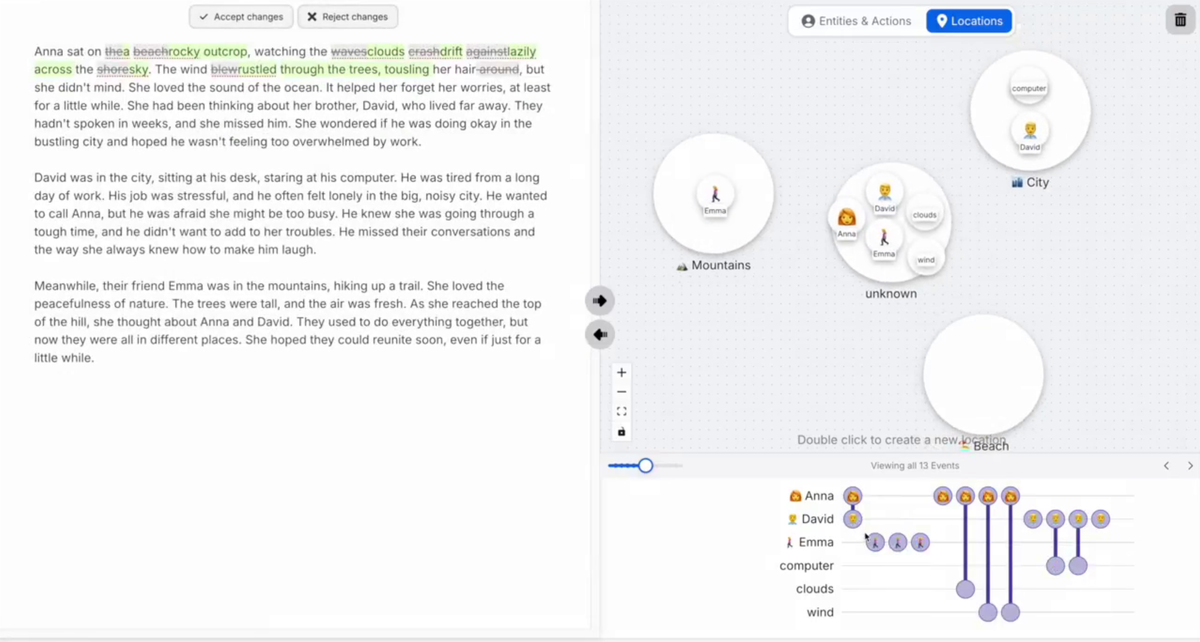Screen dimensions: 1200x642
Task: Go to next event with right chevron
Action: pyautogui.click(x=1190, y=466)
